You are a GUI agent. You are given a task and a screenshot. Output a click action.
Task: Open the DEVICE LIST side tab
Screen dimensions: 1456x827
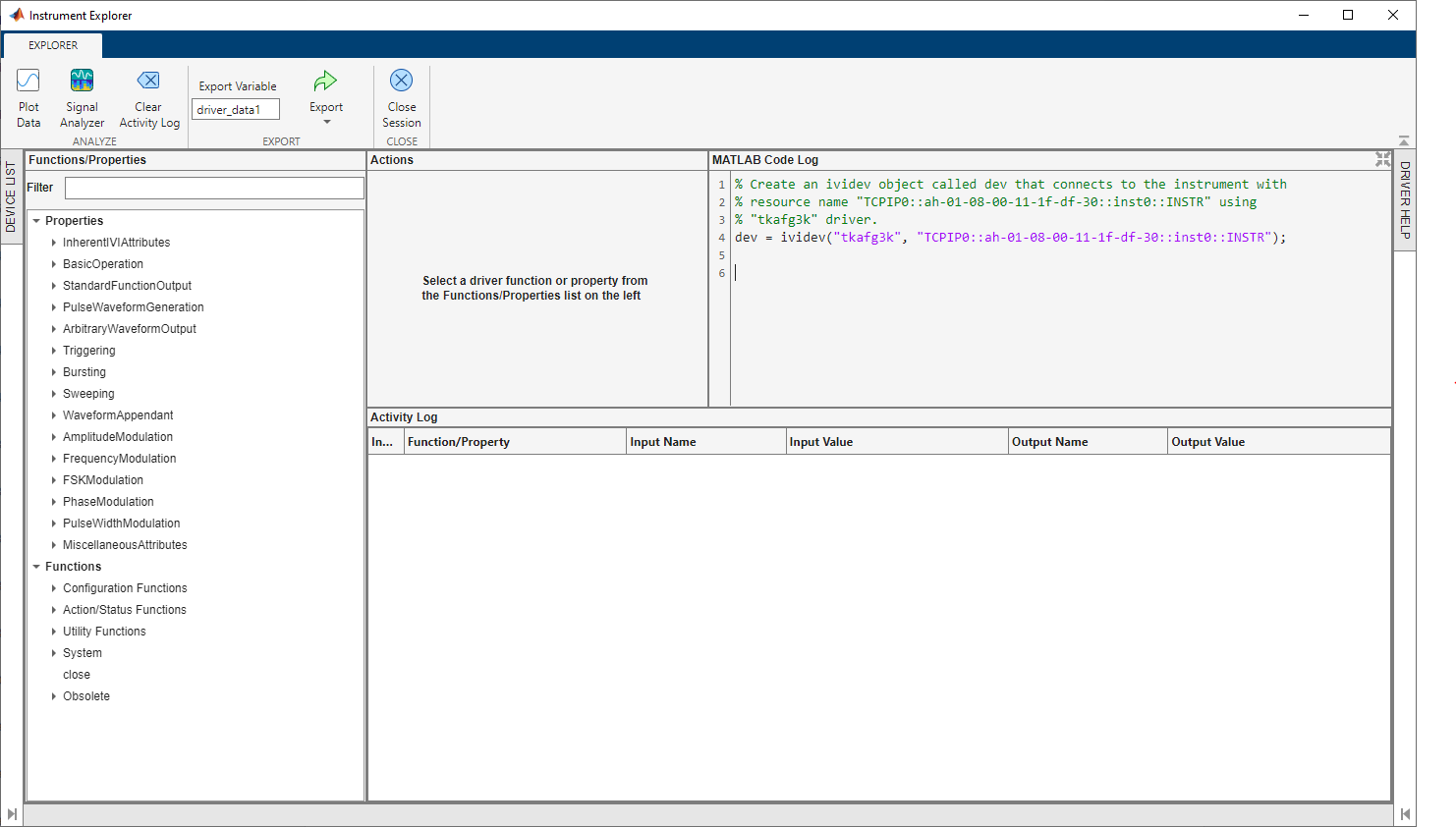pyautogui.click(x=11, y=197)
